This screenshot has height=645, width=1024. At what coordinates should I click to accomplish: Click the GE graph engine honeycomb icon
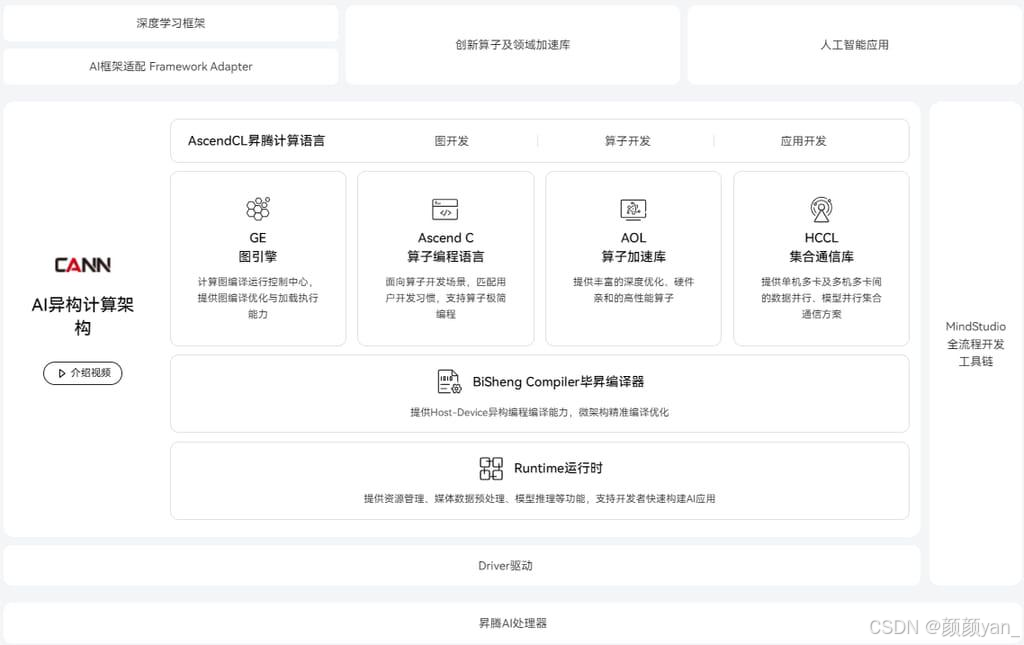coord(258,208)
